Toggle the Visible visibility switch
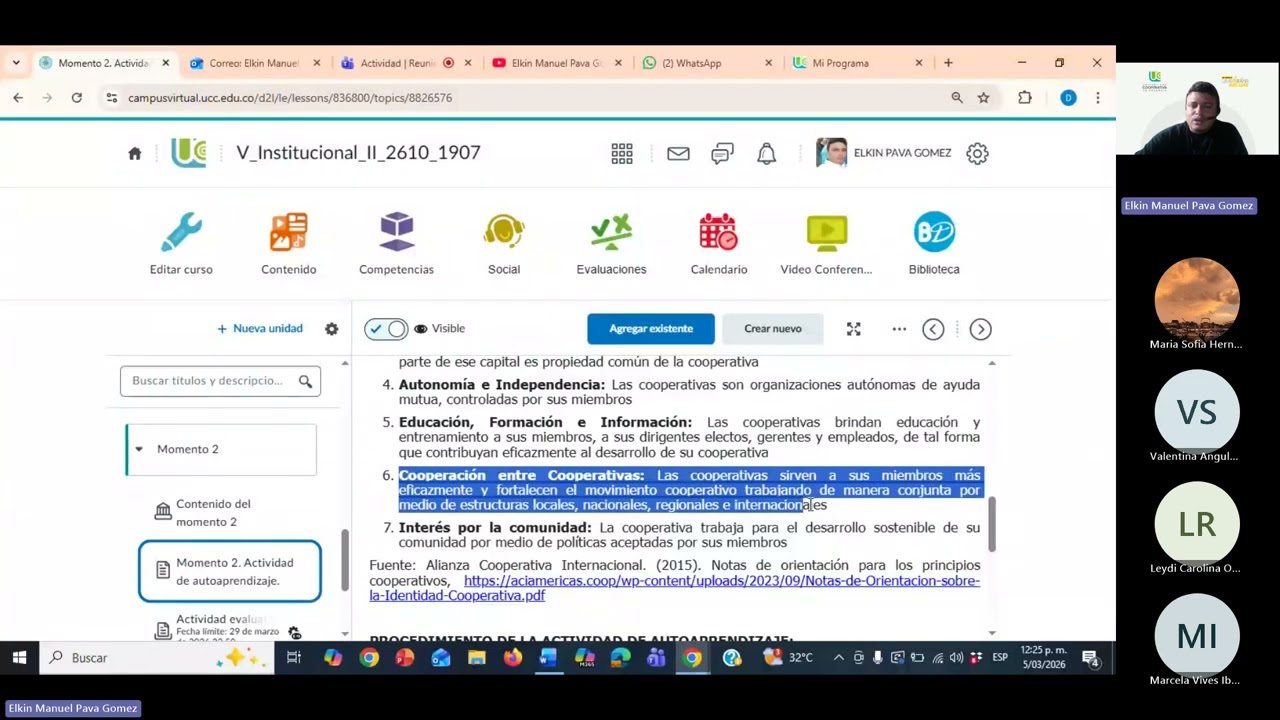1280x720 pixels. pyautogui.click(x=386, y=329)
